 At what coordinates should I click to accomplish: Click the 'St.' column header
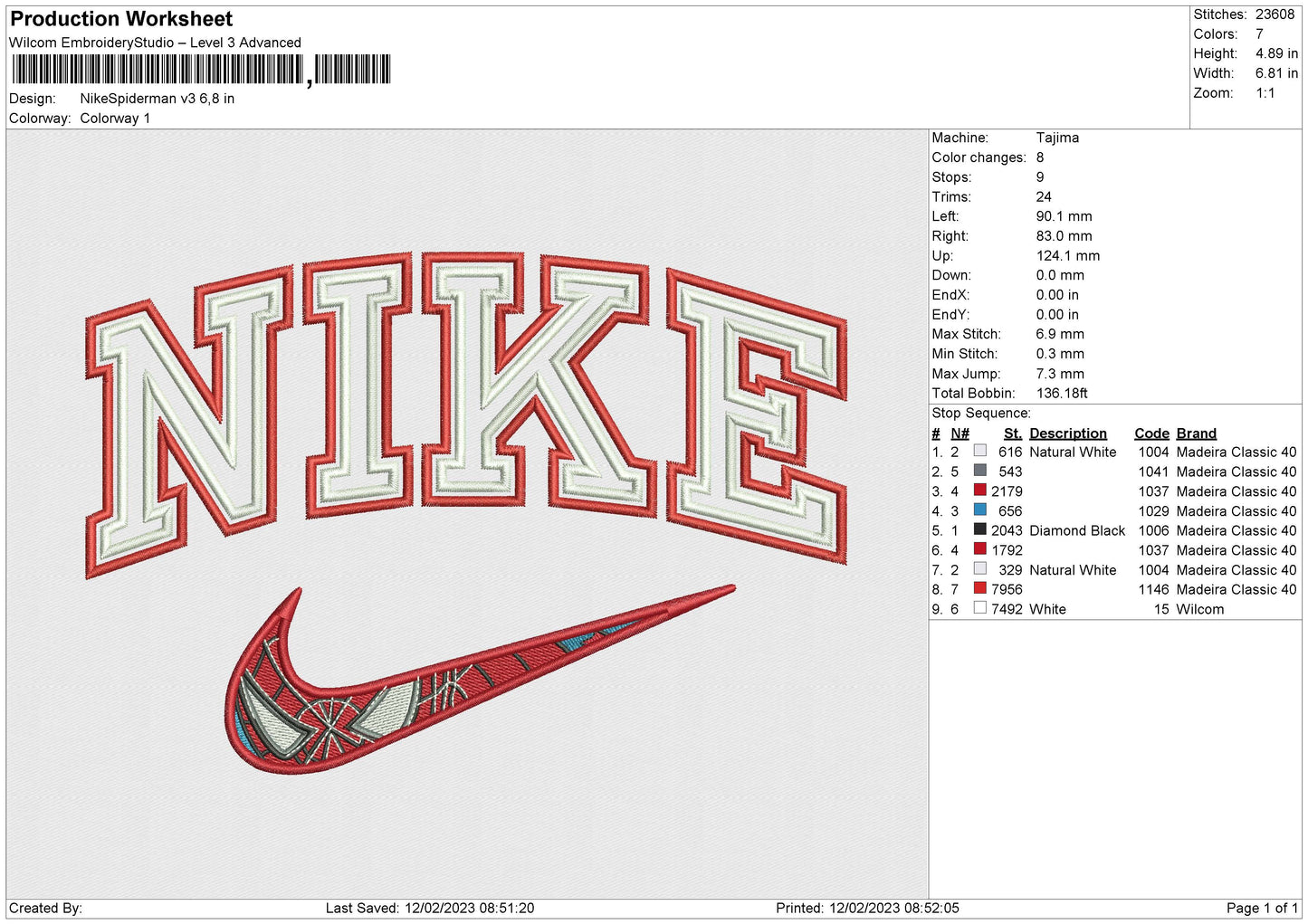coord(1013,433)
